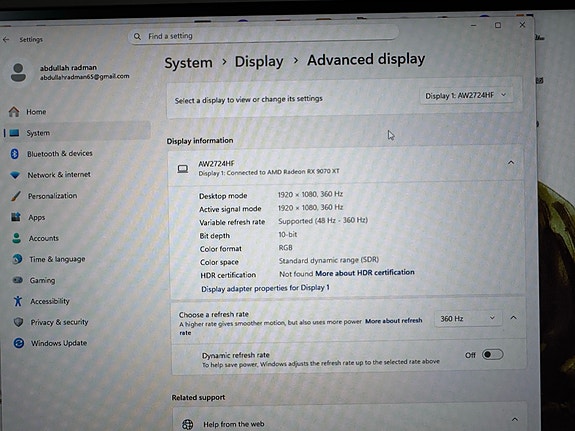Open Windows Update icon
The image size is (575, 431).
[19, 343]
